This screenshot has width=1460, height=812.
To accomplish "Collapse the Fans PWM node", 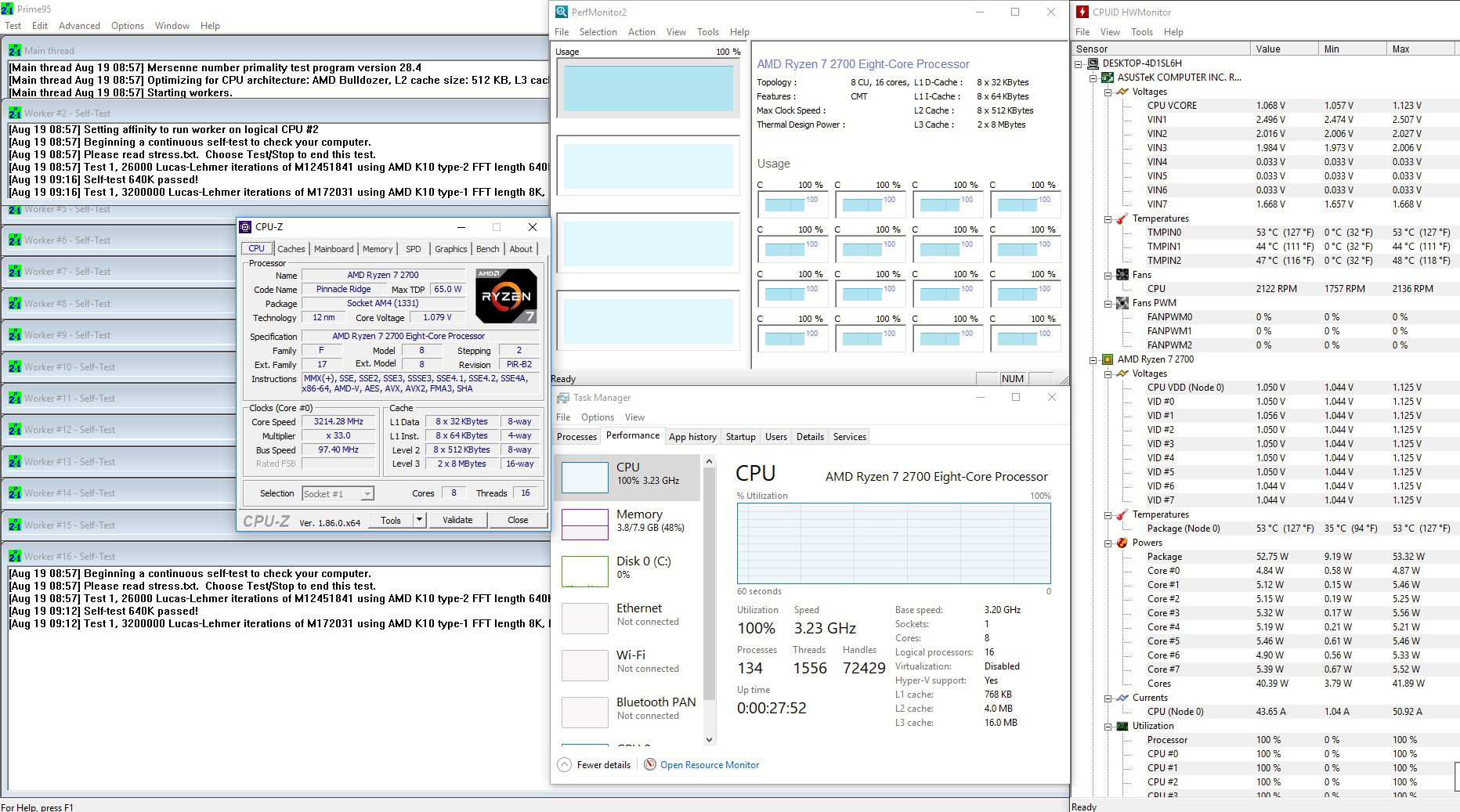I will pyautogui.click(x=1108, y=303).
